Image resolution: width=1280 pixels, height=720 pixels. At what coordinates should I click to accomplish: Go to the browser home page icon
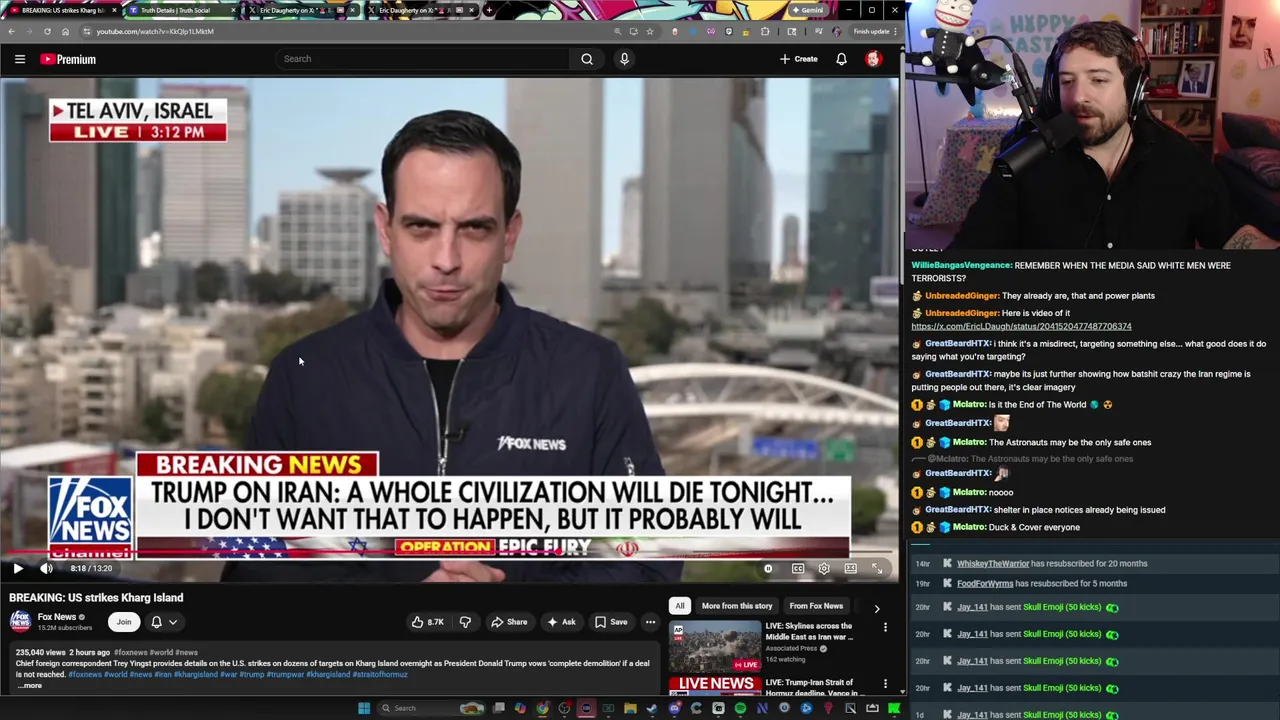click(x=65, y=31)
